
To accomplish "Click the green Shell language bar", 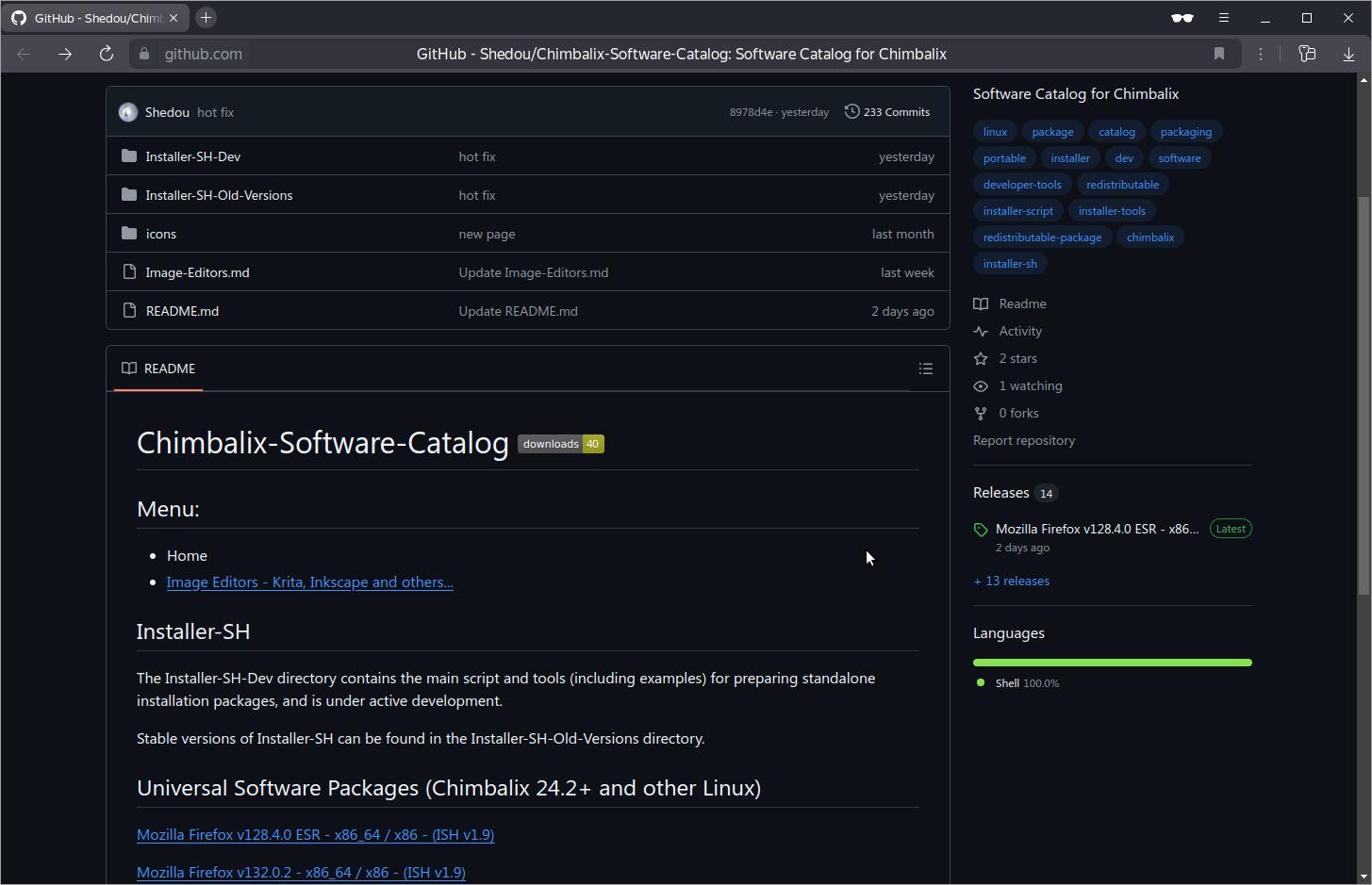I will [1112, 663].
